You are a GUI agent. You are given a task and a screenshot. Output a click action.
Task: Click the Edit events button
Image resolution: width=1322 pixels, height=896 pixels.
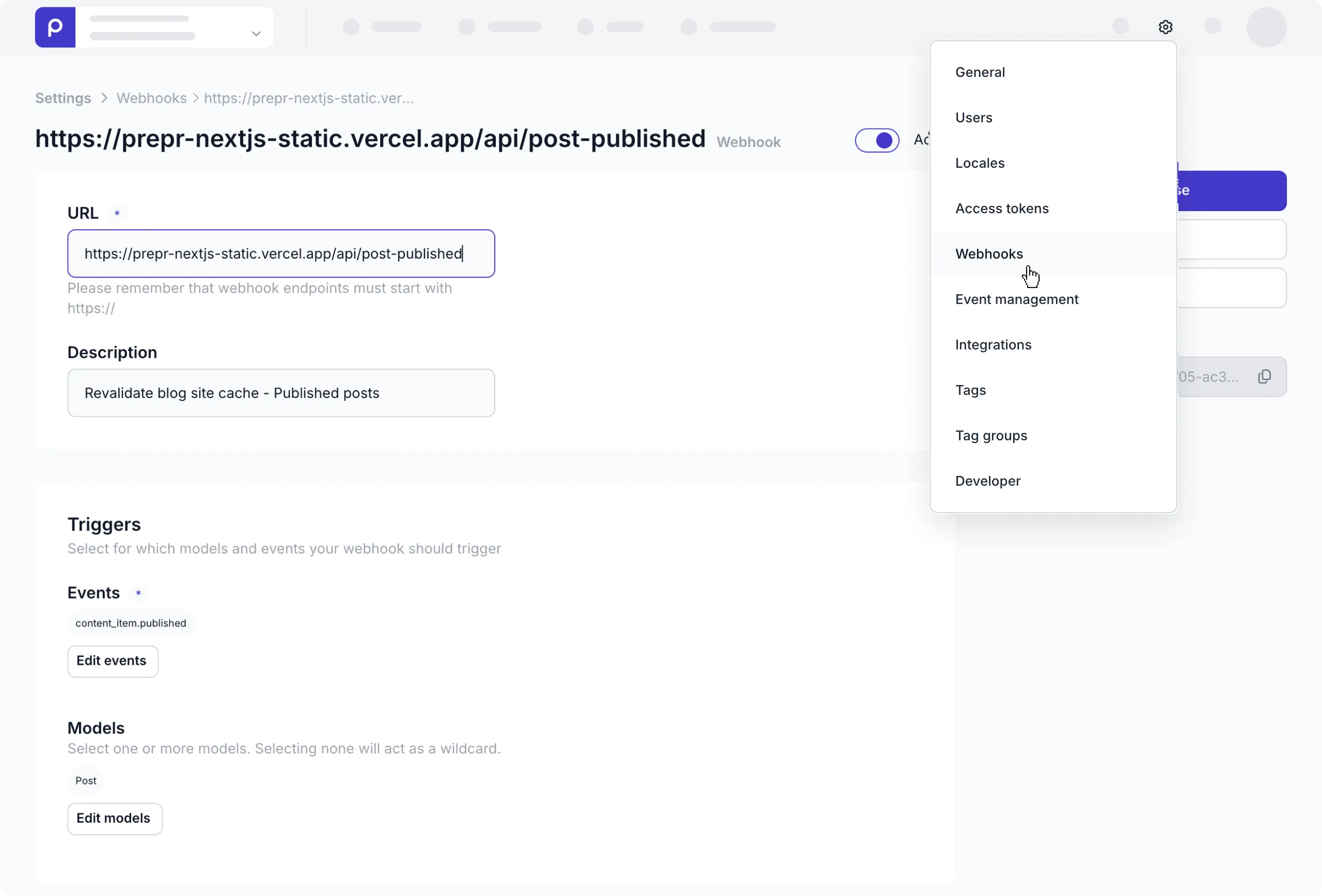tap(113, 661)
